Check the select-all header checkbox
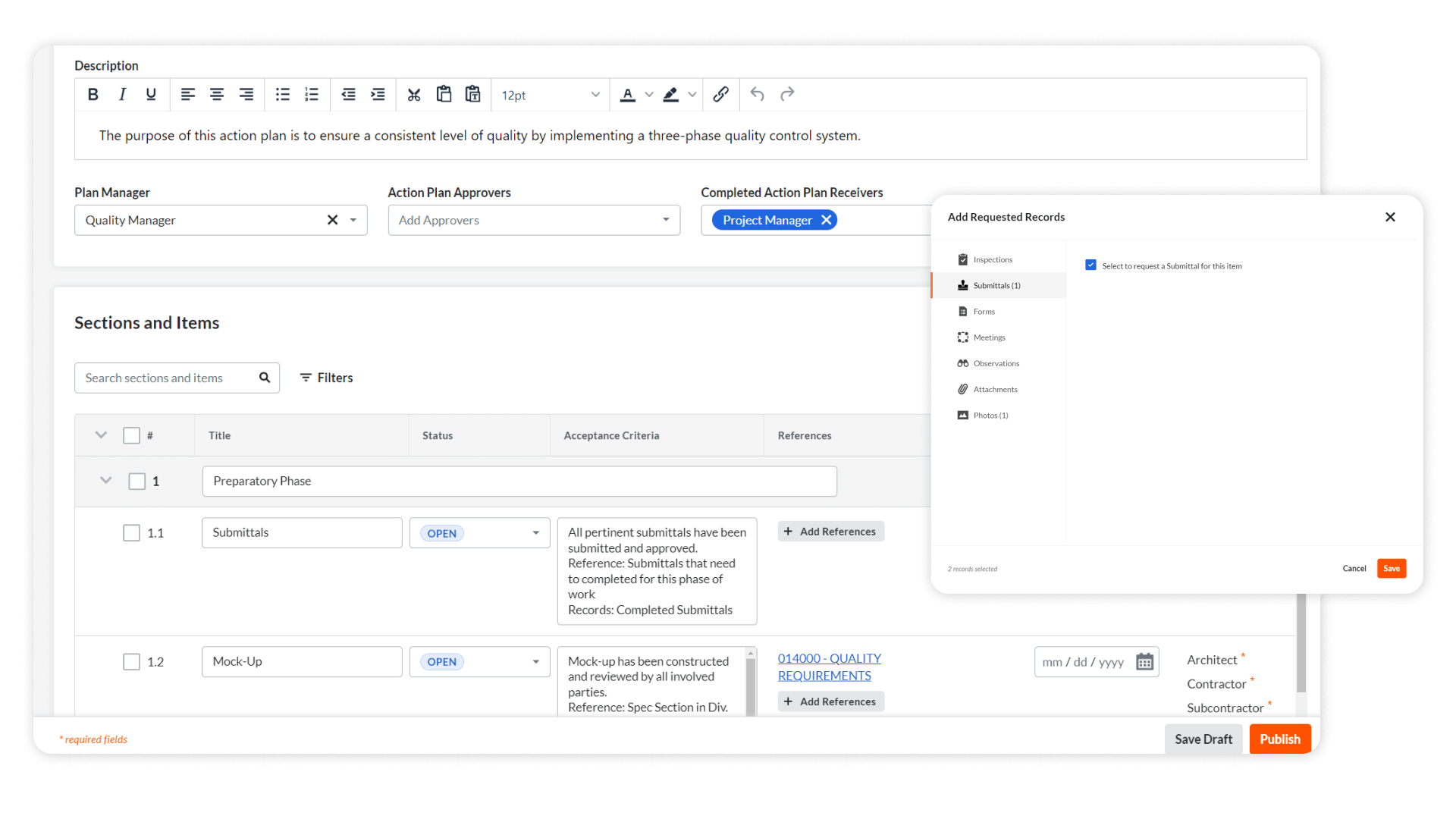1456x819 pixels. coord(132,435)
